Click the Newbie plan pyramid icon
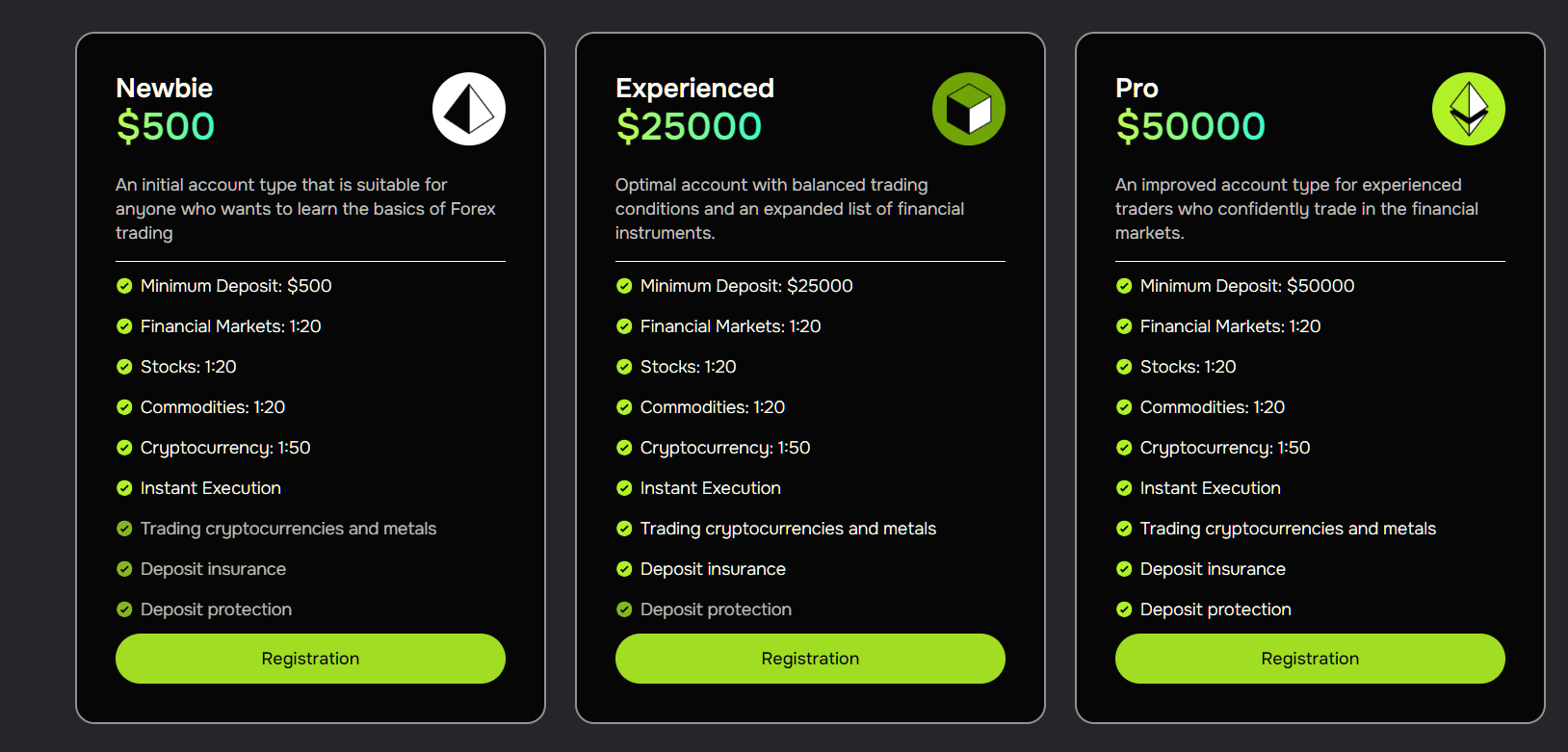The image size is (1568, 752). click(469, 109)
